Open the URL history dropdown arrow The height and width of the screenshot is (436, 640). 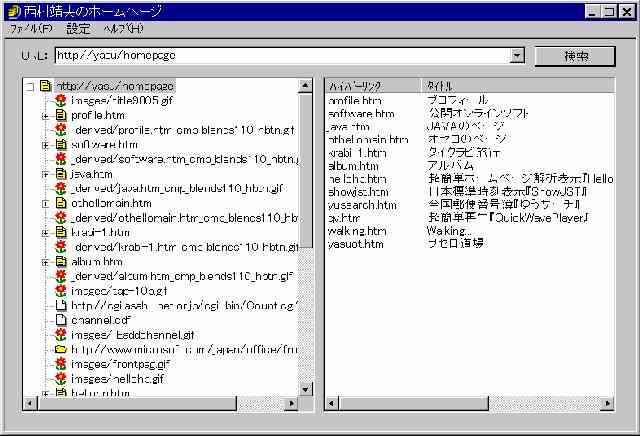pyautogui.click(x=518, y=56)
